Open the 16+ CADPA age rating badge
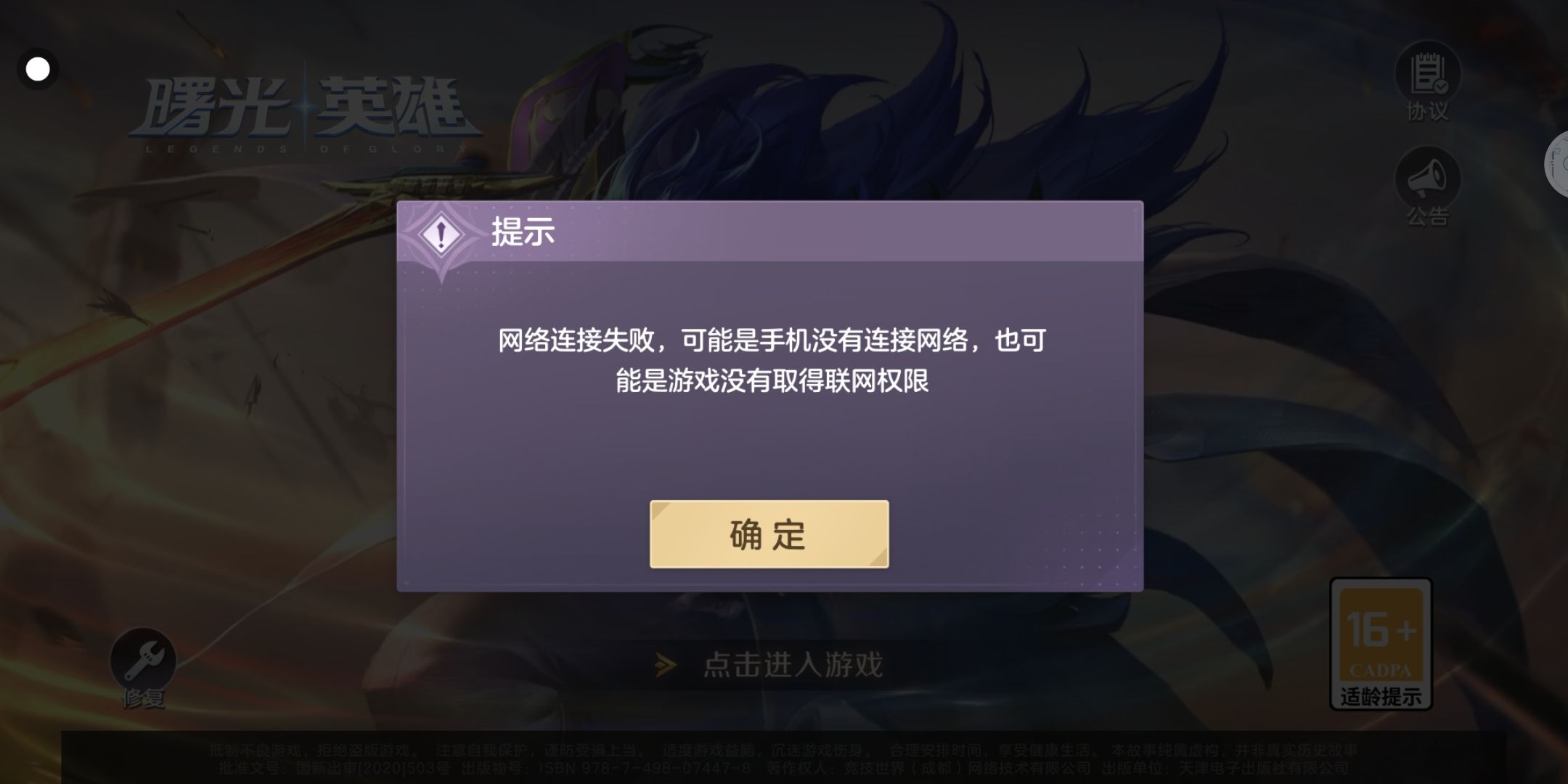1568x784 pixels. coord(1381,643)
